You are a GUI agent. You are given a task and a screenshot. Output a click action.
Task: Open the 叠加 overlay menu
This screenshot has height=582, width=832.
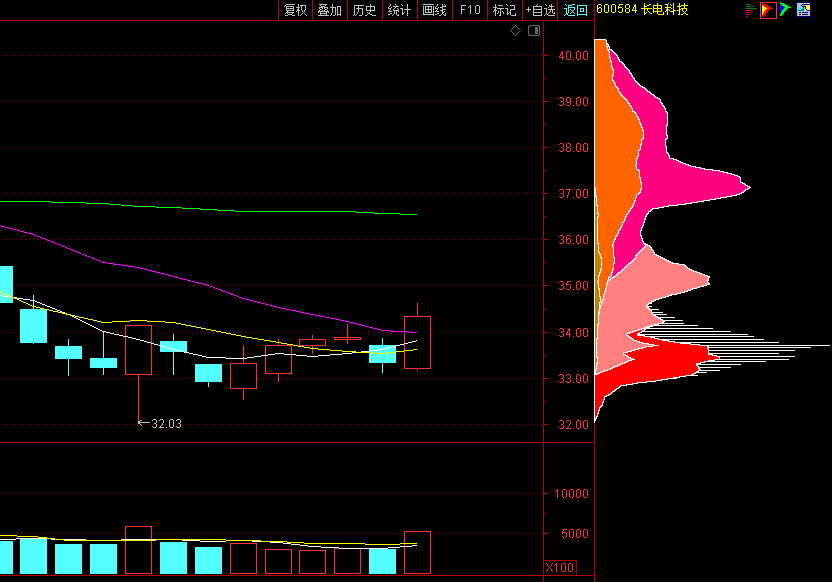pos(329,10)
